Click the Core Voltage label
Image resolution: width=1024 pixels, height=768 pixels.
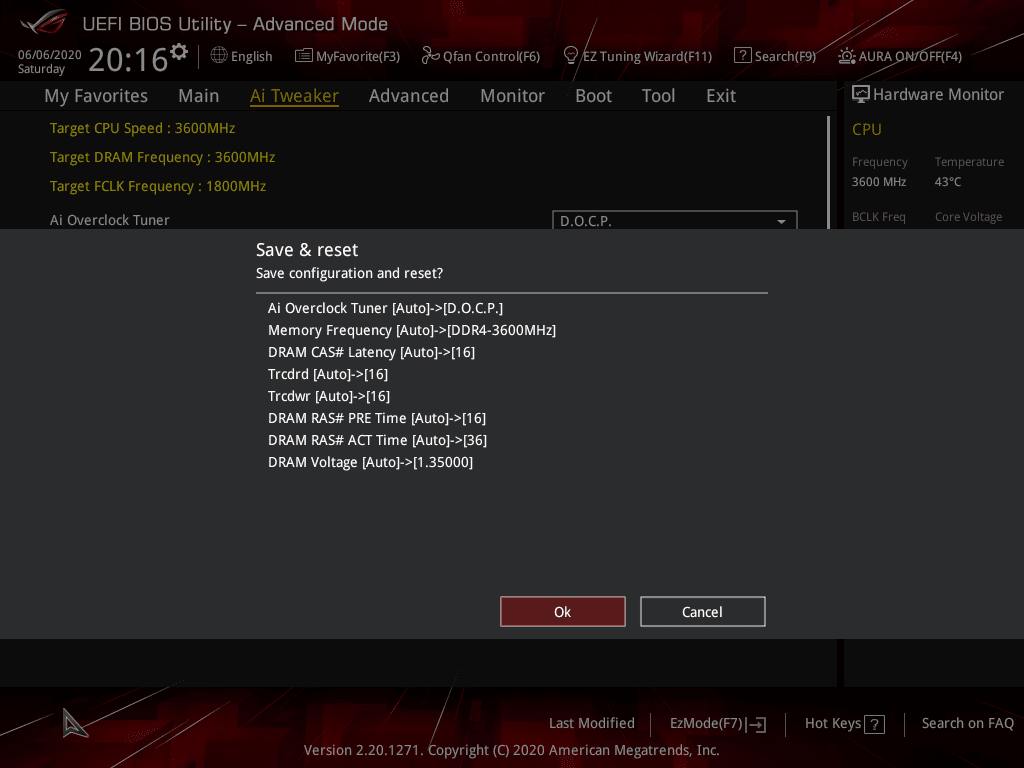click(968, 217)
